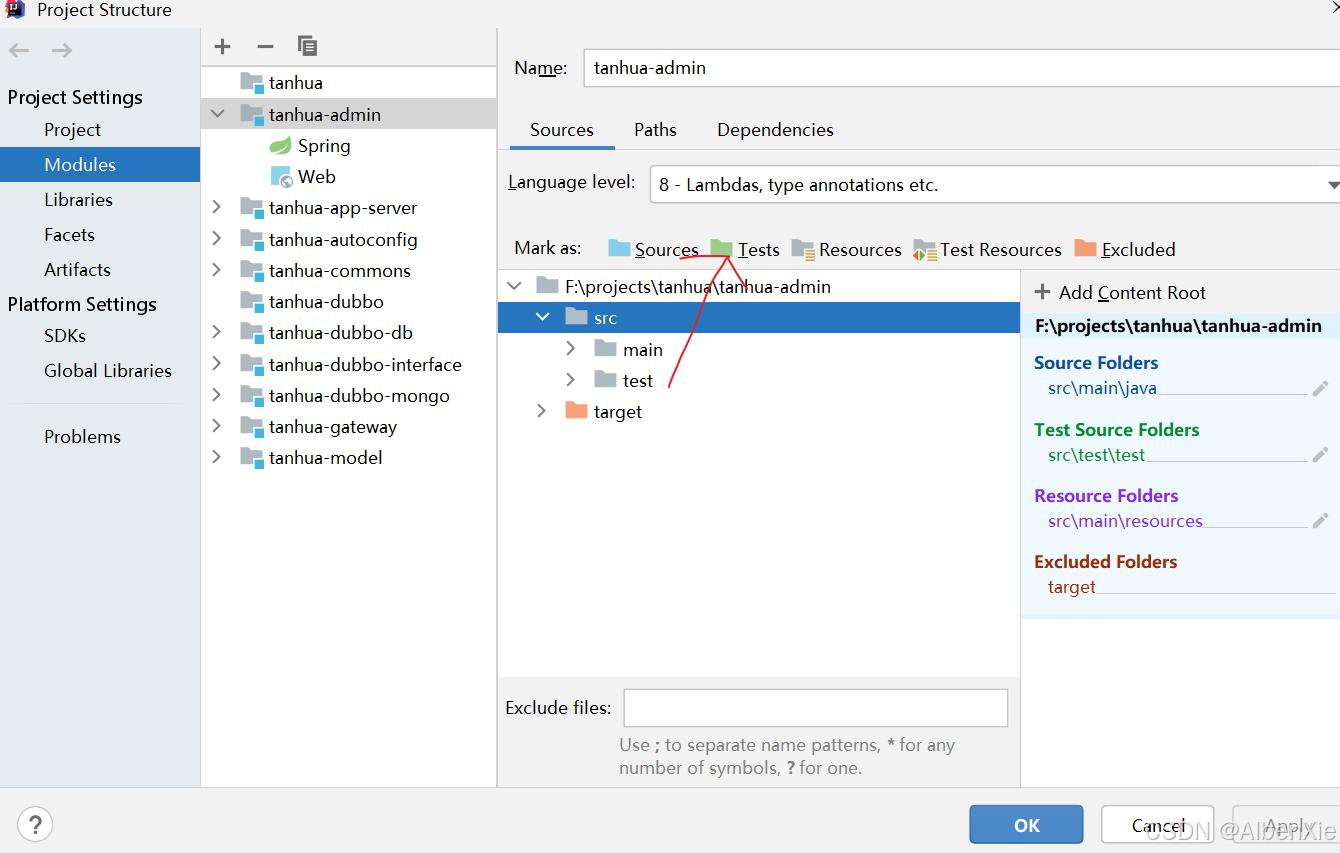
Task: Click inside the Exclude files field
Action: point(815,707)
